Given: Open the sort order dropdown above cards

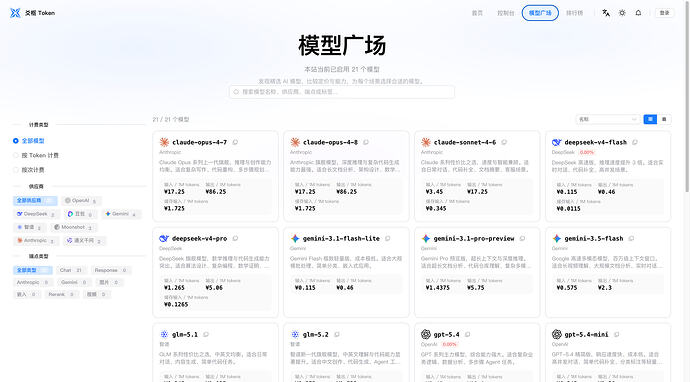Looking at the screenshot, I should [608, 119].
